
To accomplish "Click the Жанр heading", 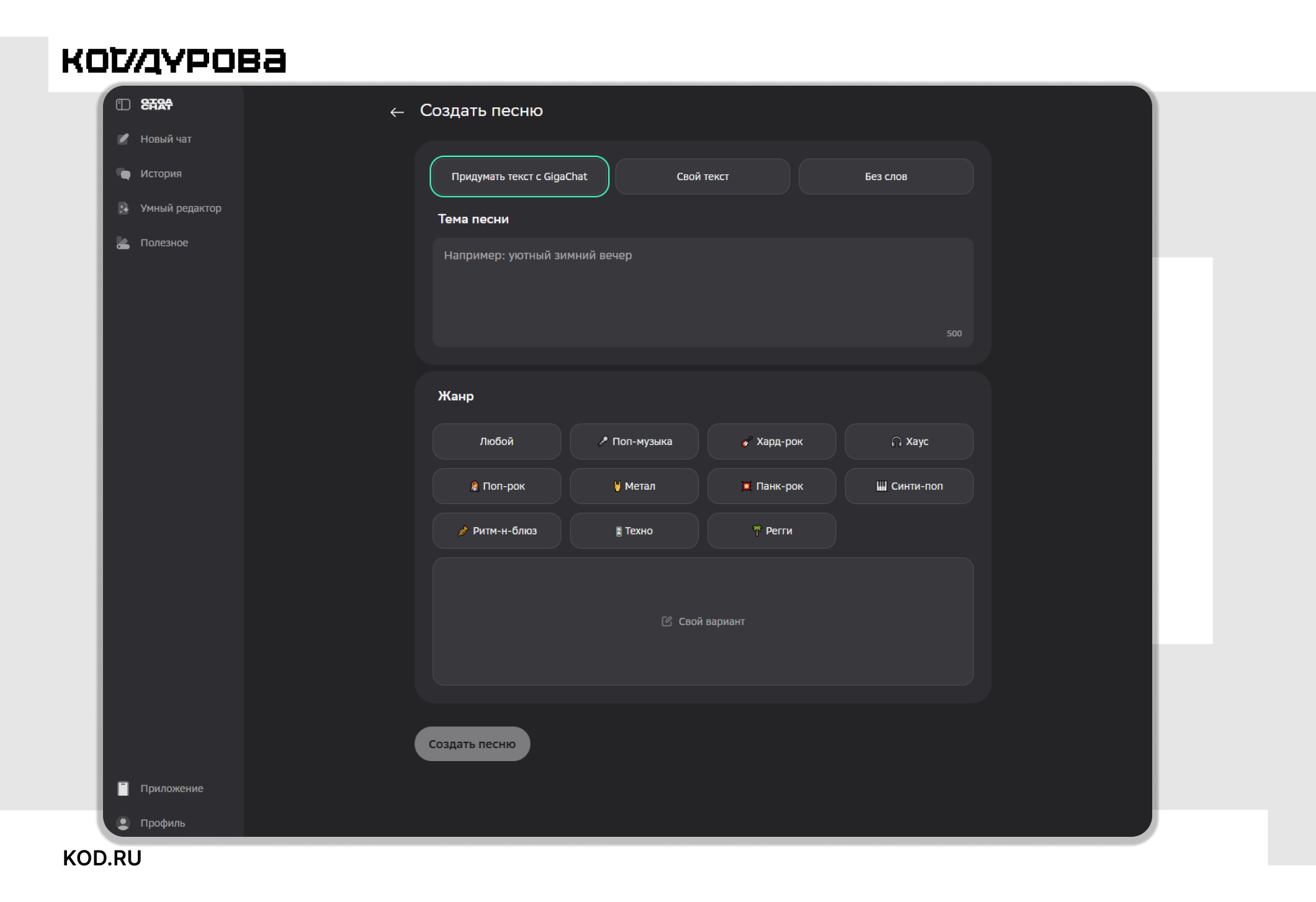I will tap(456, 396).
